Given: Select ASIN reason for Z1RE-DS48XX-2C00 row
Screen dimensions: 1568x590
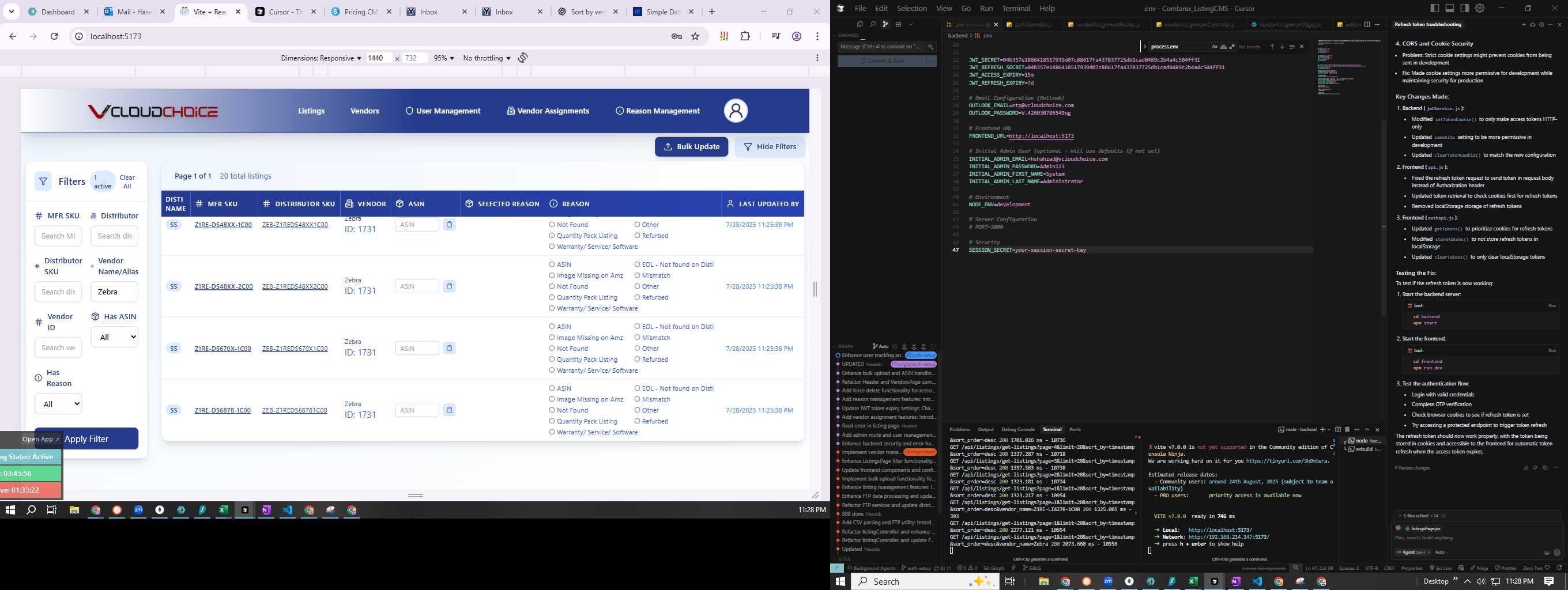Looking at the screenshot, I should click(x=552, y=264).
